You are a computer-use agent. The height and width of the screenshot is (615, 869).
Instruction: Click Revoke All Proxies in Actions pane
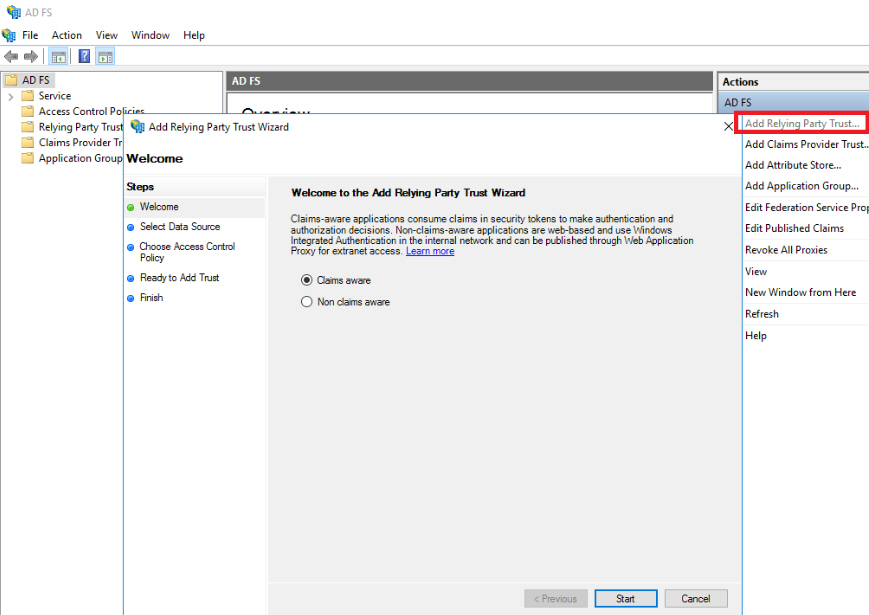click(786, 250)
